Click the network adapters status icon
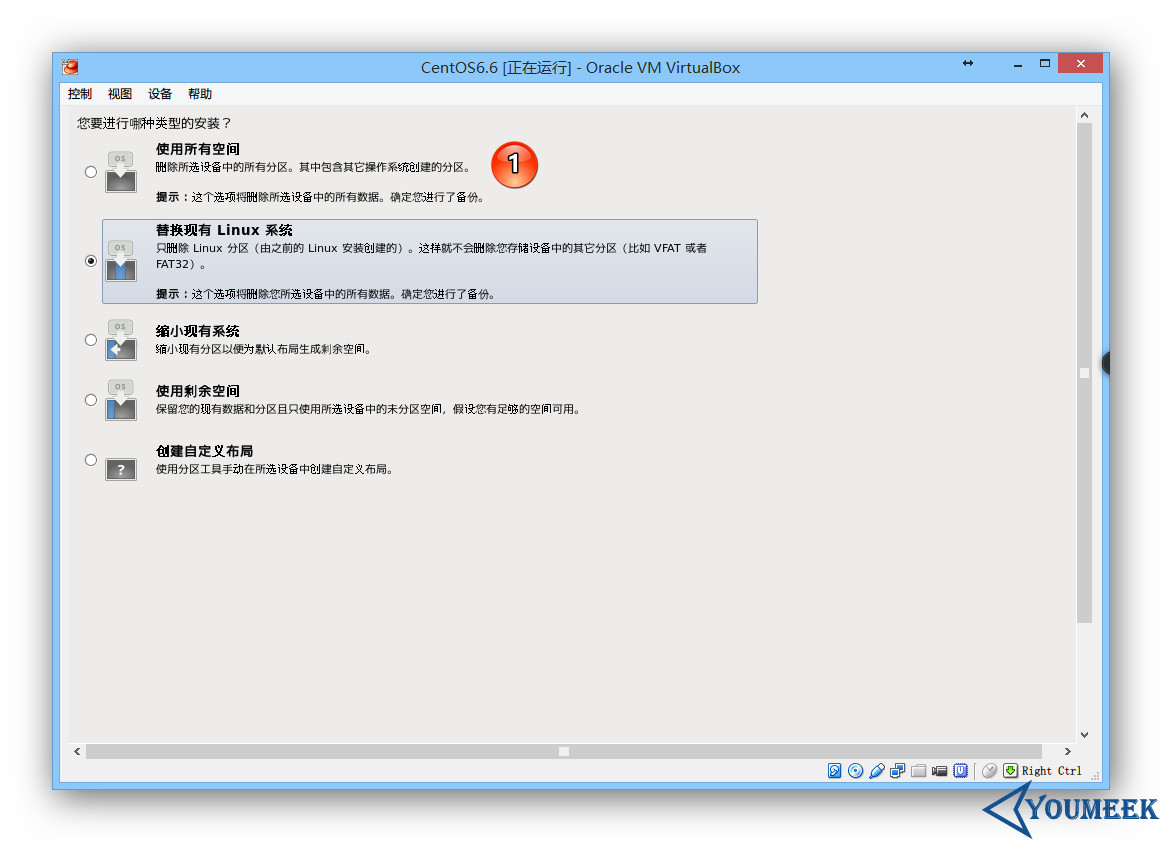This screenshot has width=1162, height=842. click(x=898, y=770)
